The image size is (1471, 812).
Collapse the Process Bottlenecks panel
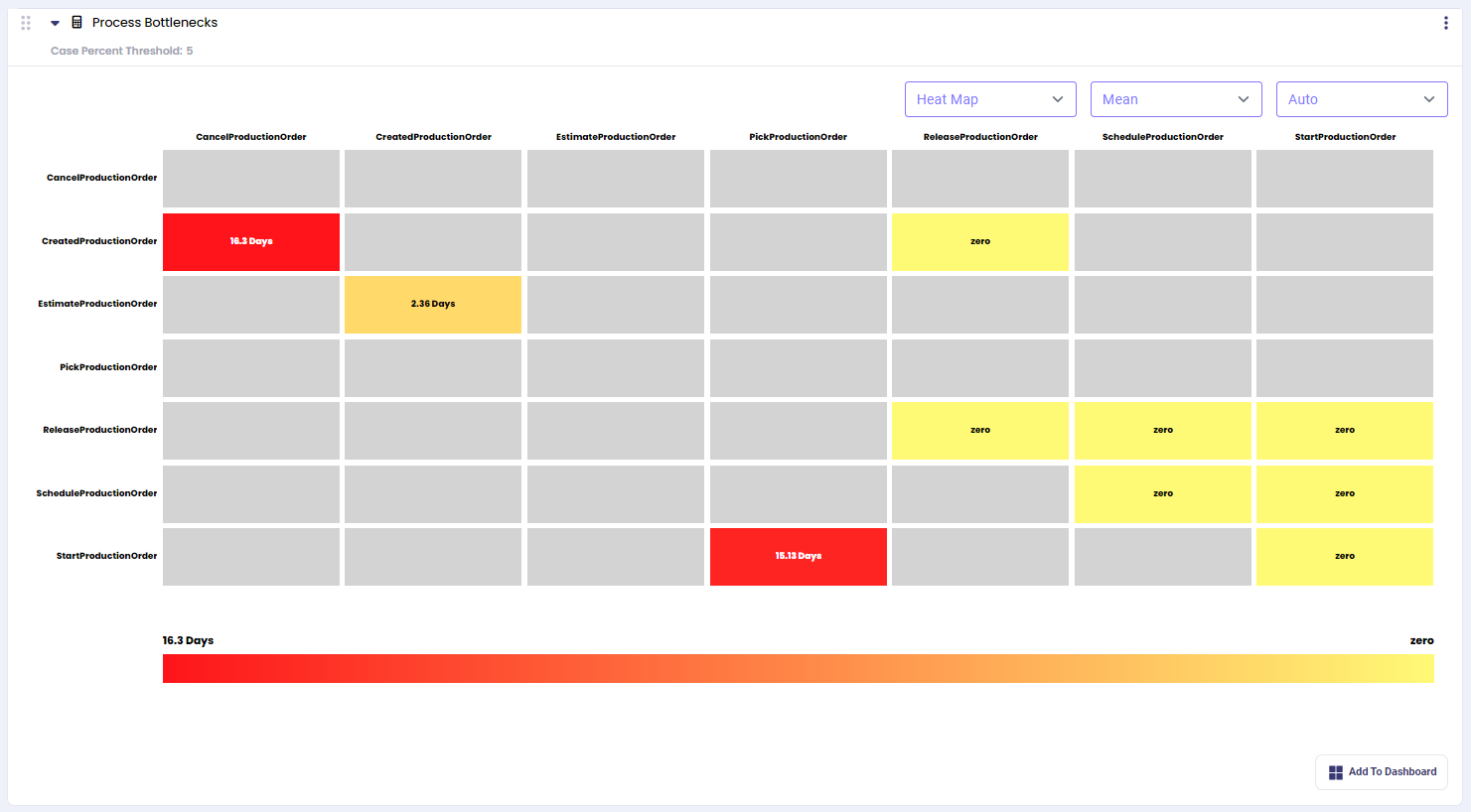click(55, 23)
